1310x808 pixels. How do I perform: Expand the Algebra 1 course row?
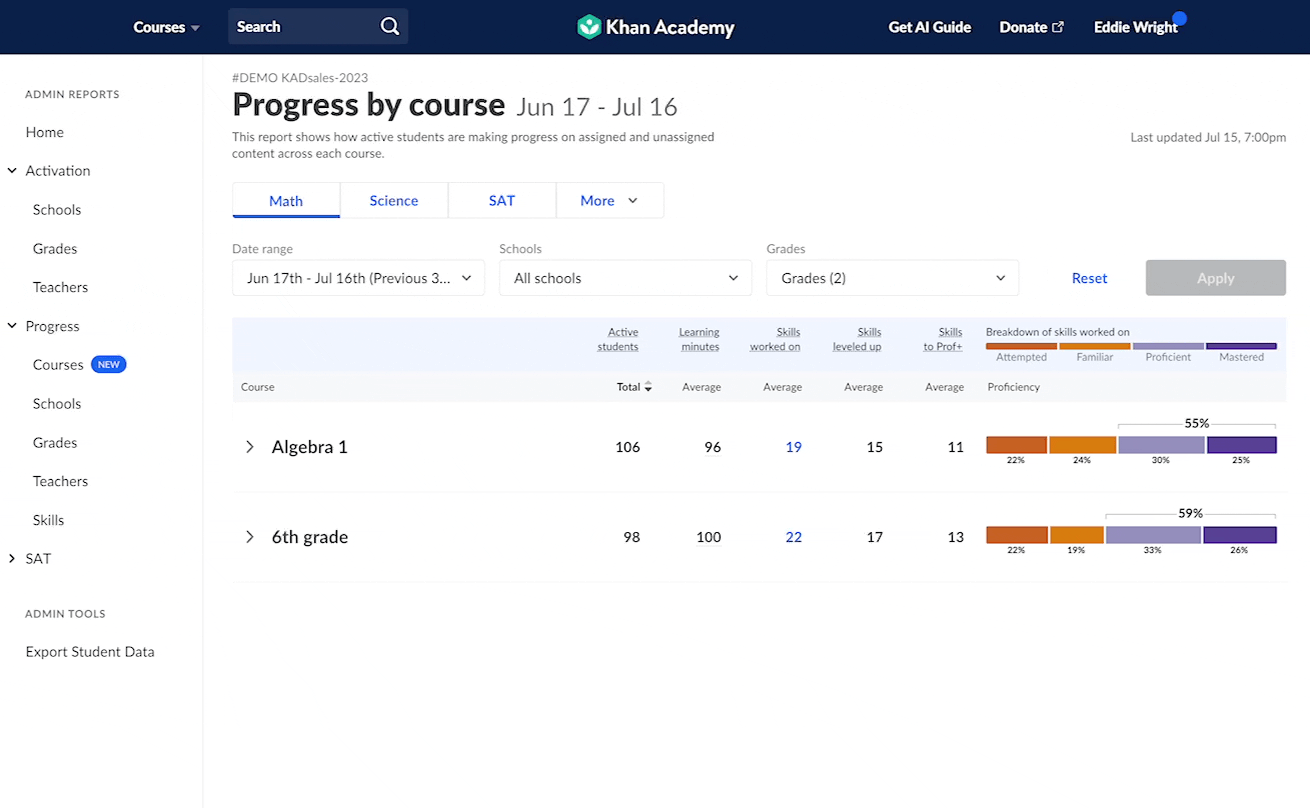point(250,447)
